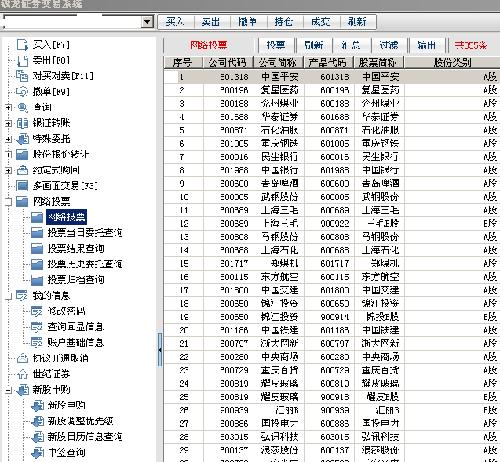Image resolution: width=500 pixels, height=462 pixels.
Task: Sort by the 公司代码 column header
Action: pos(228,63)
